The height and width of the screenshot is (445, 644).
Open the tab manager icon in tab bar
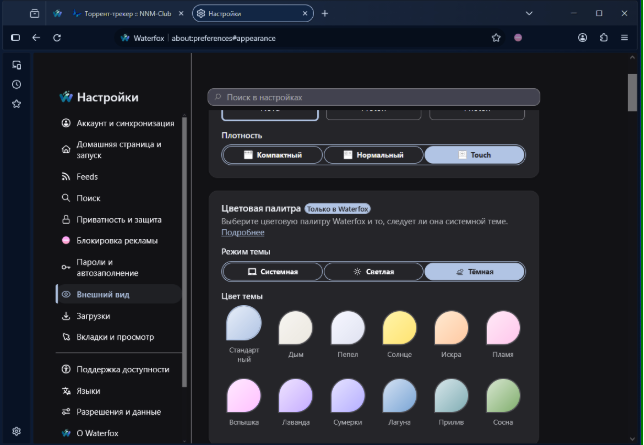[x=34, y=14]
